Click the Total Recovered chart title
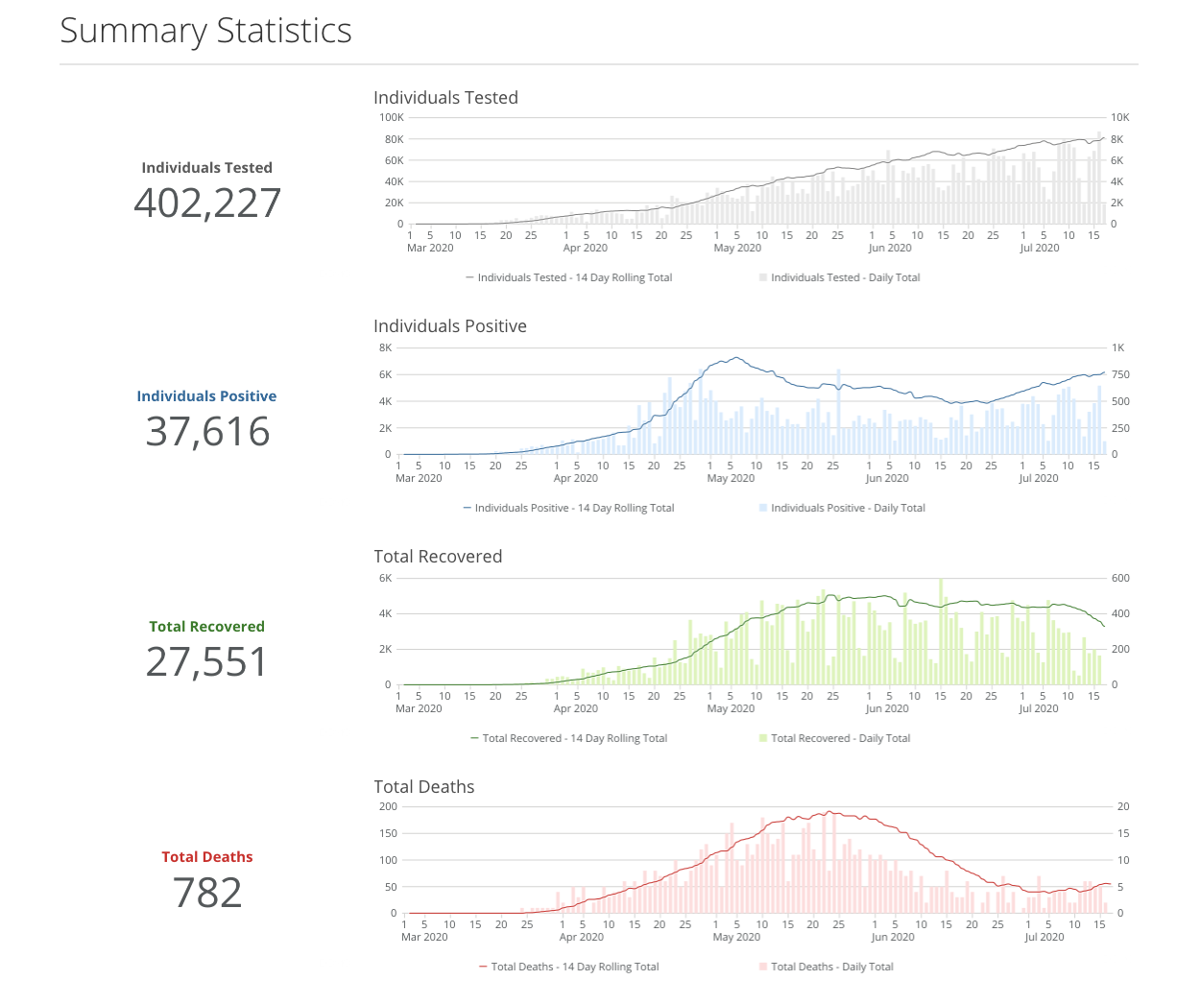 click(x=437, y=556)
